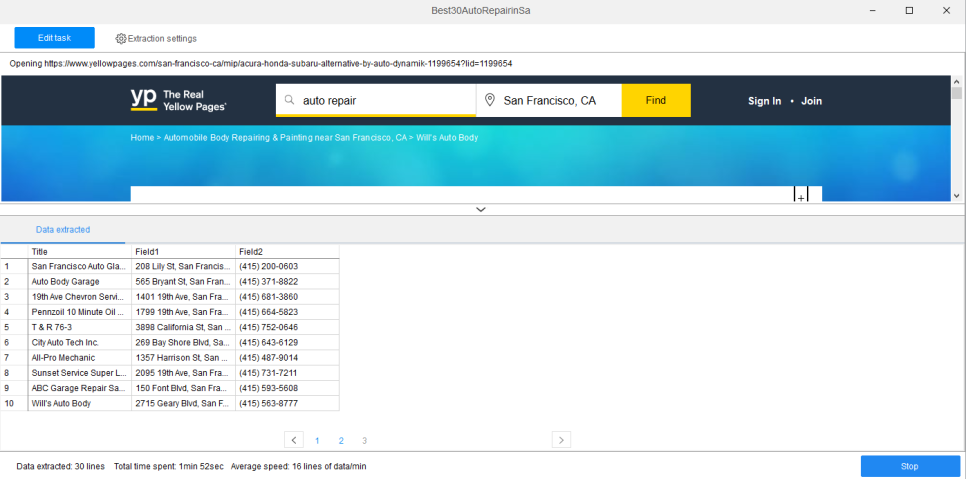Go to next page of results arrow

coord(561,440)
